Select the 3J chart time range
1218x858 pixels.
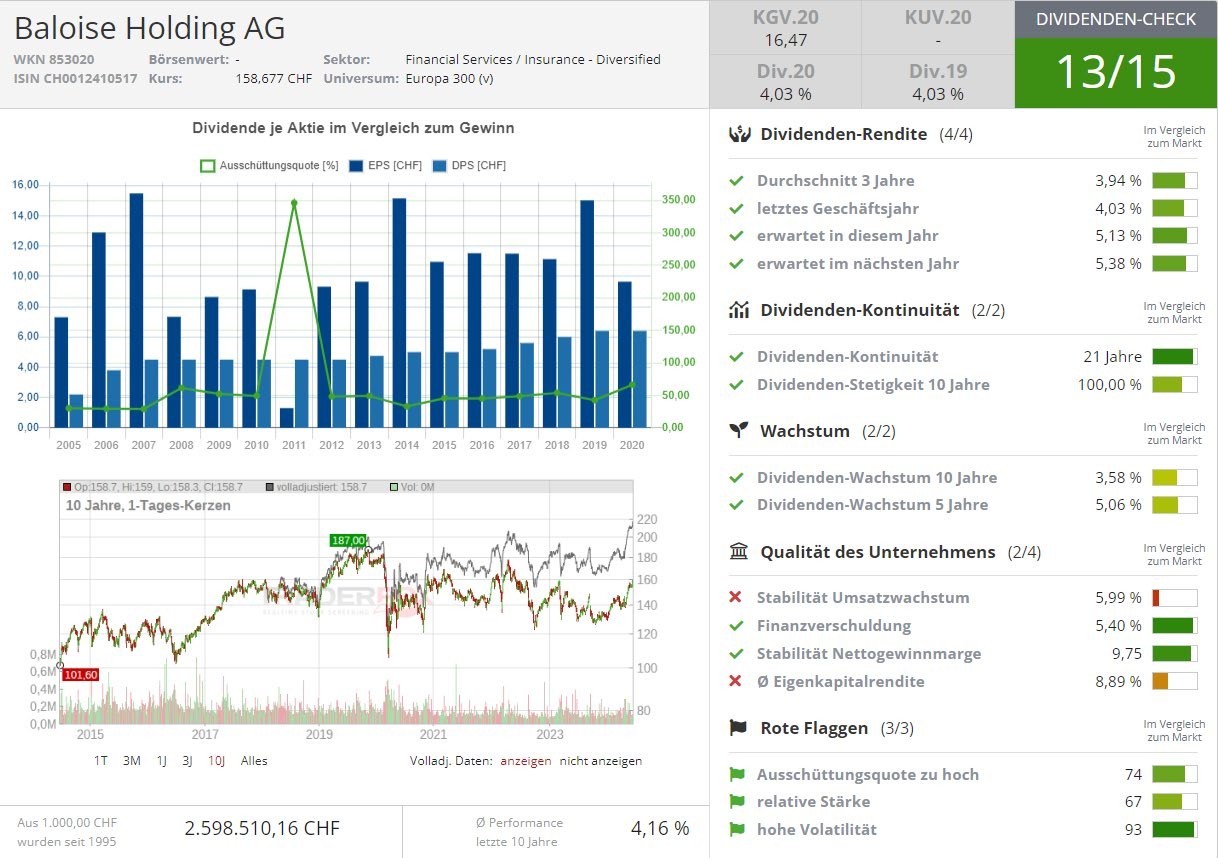click(188, 761)
